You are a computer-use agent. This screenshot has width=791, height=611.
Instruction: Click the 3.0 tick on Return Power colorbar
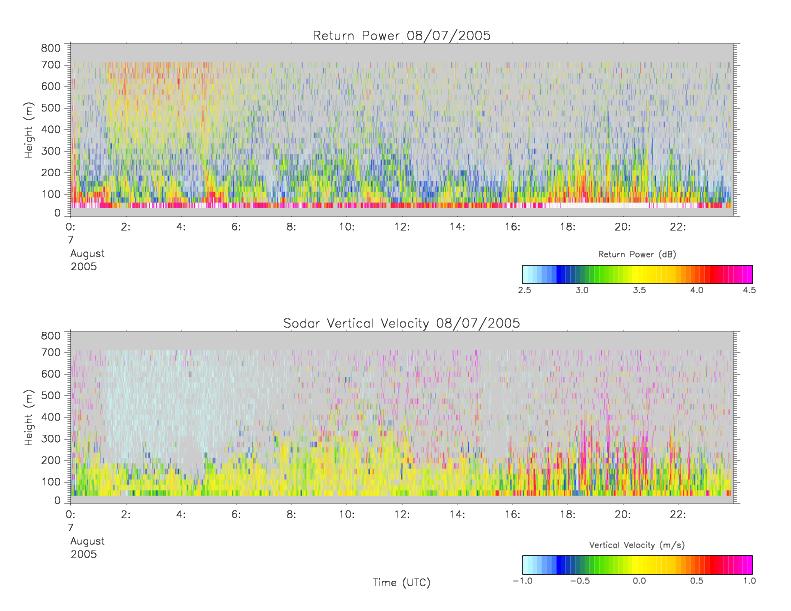[582, 290]
